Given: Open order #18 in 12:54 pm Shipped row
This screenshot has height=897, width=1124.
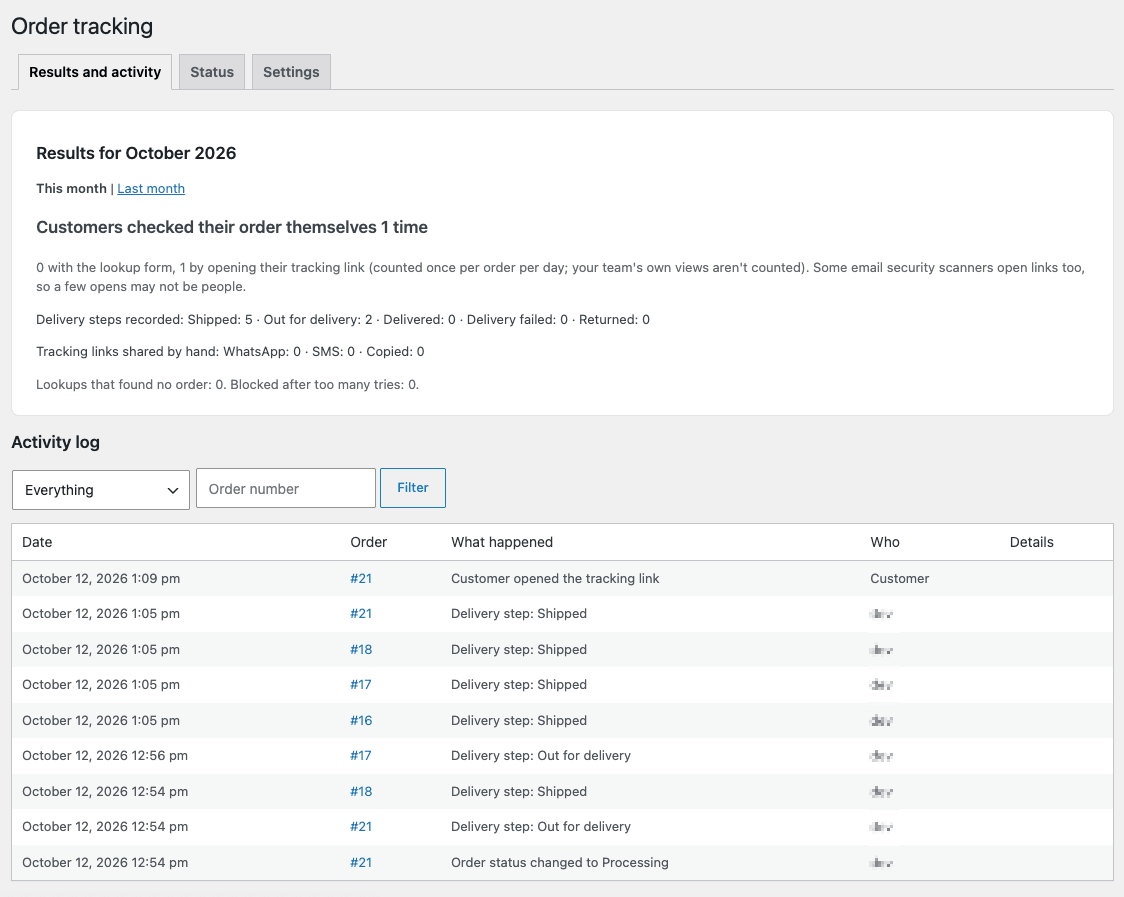Looking at the screenshot, I should (361, 792).
